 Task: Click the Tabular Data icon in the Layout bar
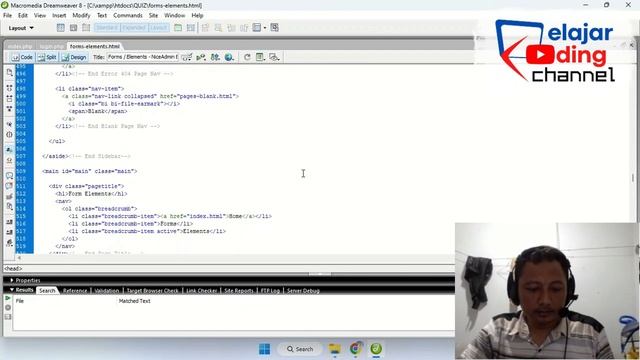point(274,28)
